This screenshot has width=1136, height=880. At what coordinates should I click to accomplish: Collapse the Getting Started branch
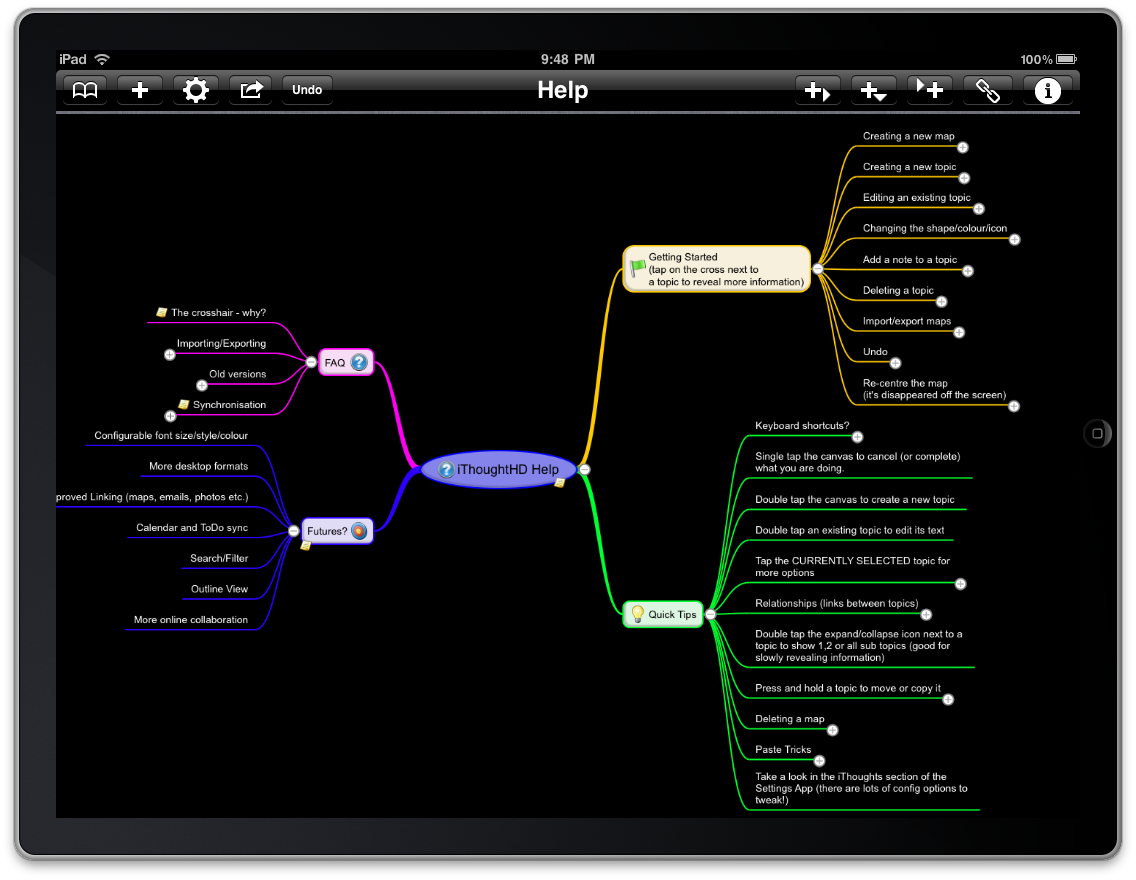(818, 269)
